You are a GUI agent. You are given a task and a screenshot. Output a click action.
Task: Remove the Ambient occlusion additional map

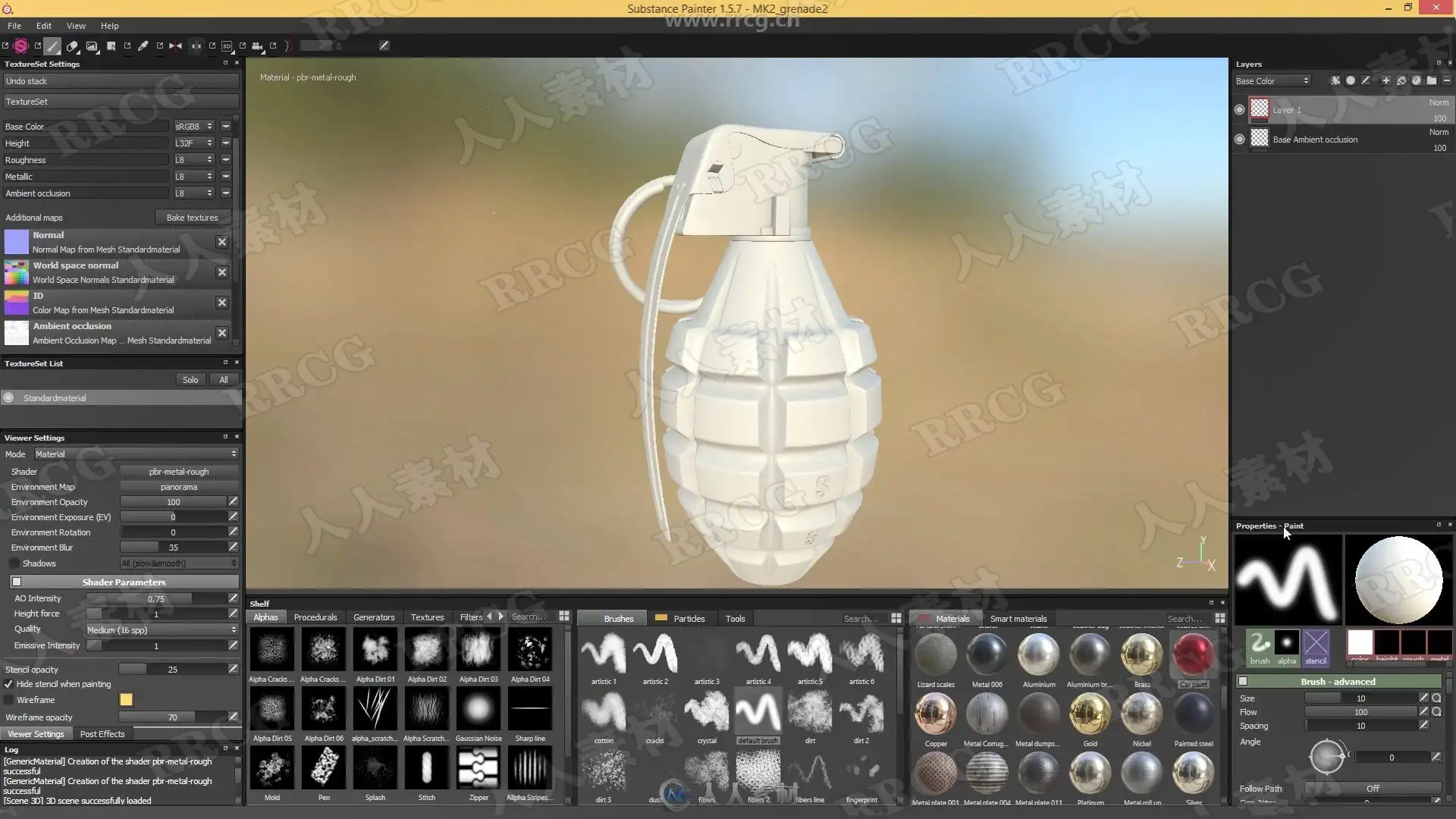[221, 333]
